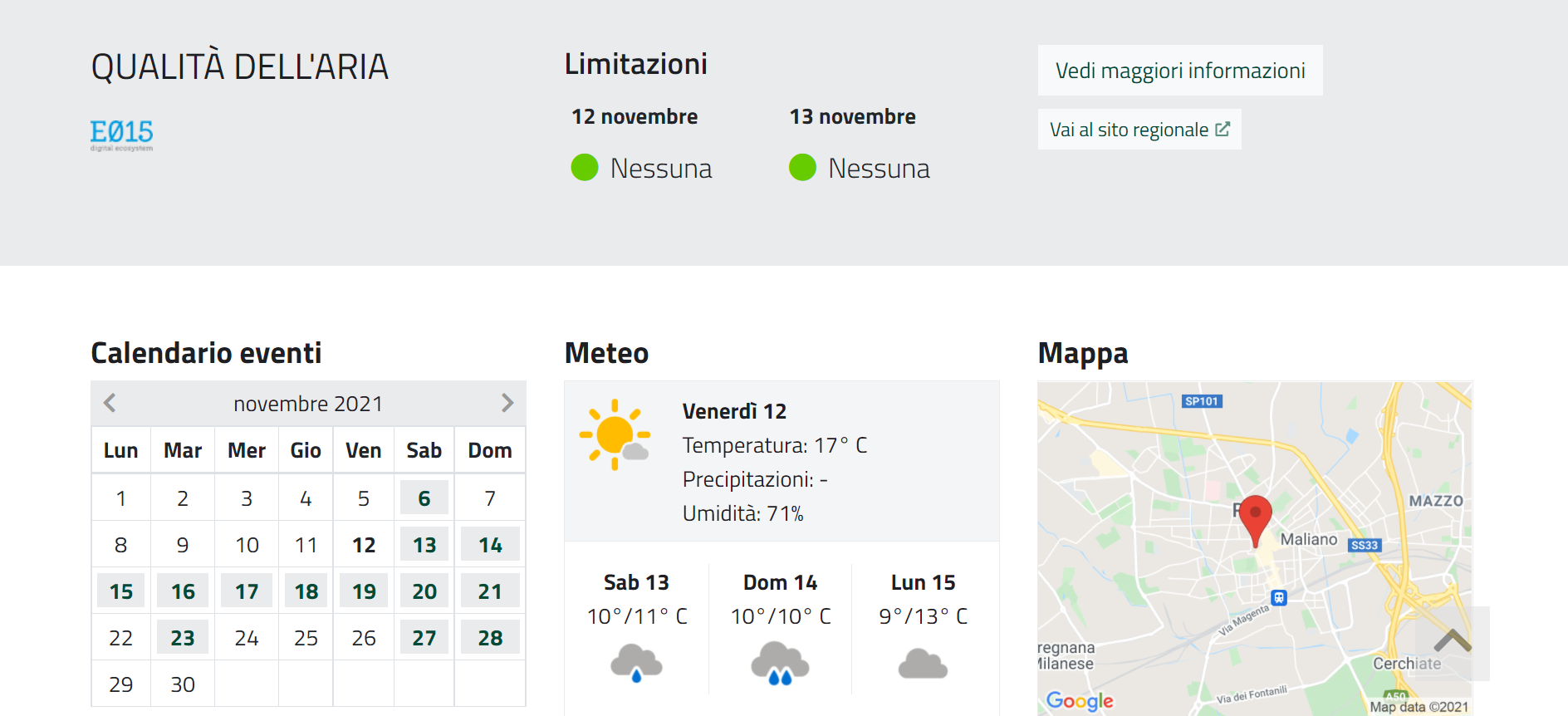1568x716 pixels.
Task: Select November 13 in the events calendar
Action: click(424, 545)
